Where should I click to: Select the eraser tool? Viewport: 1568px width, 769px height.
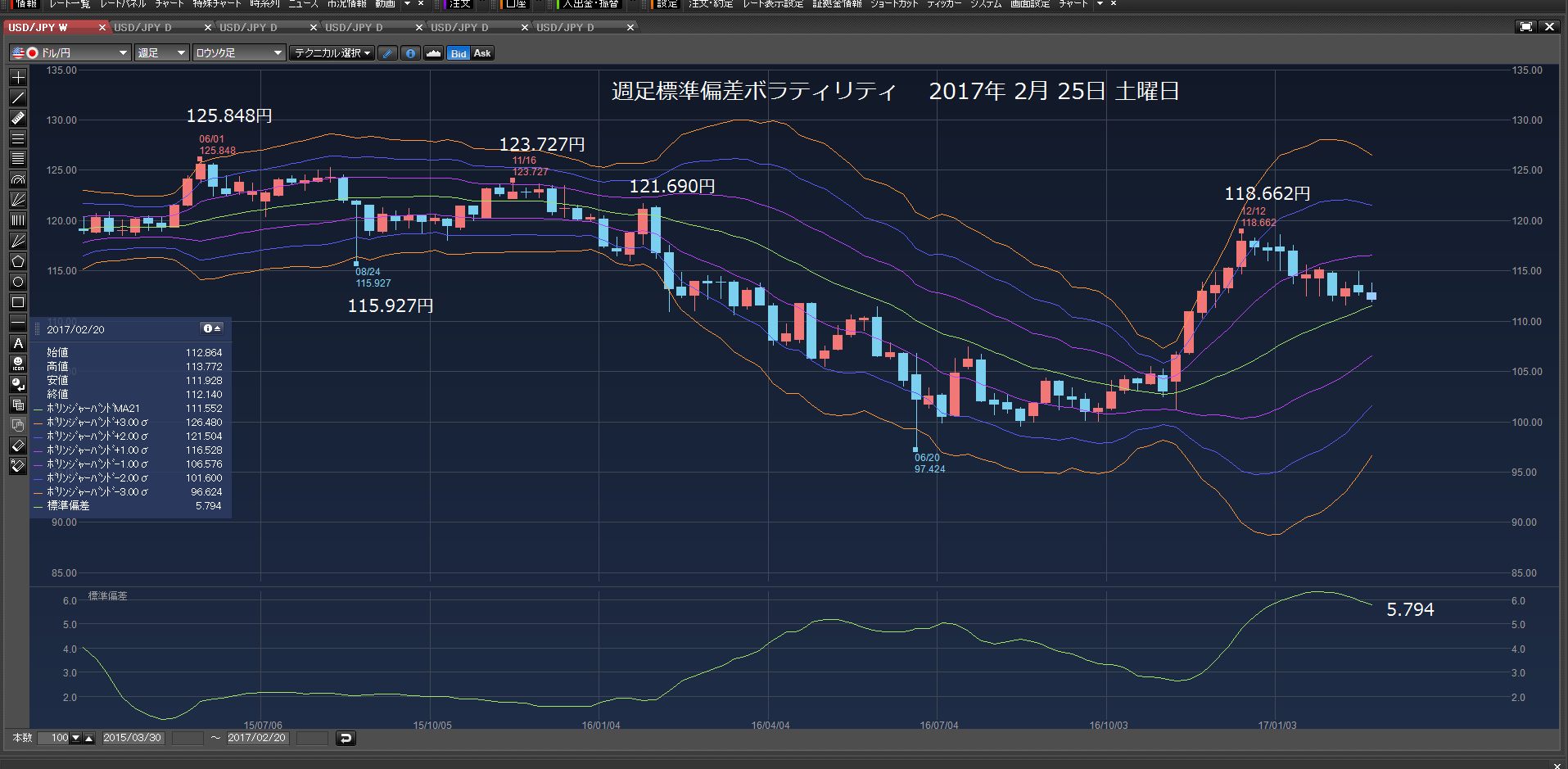coord(18,446)
